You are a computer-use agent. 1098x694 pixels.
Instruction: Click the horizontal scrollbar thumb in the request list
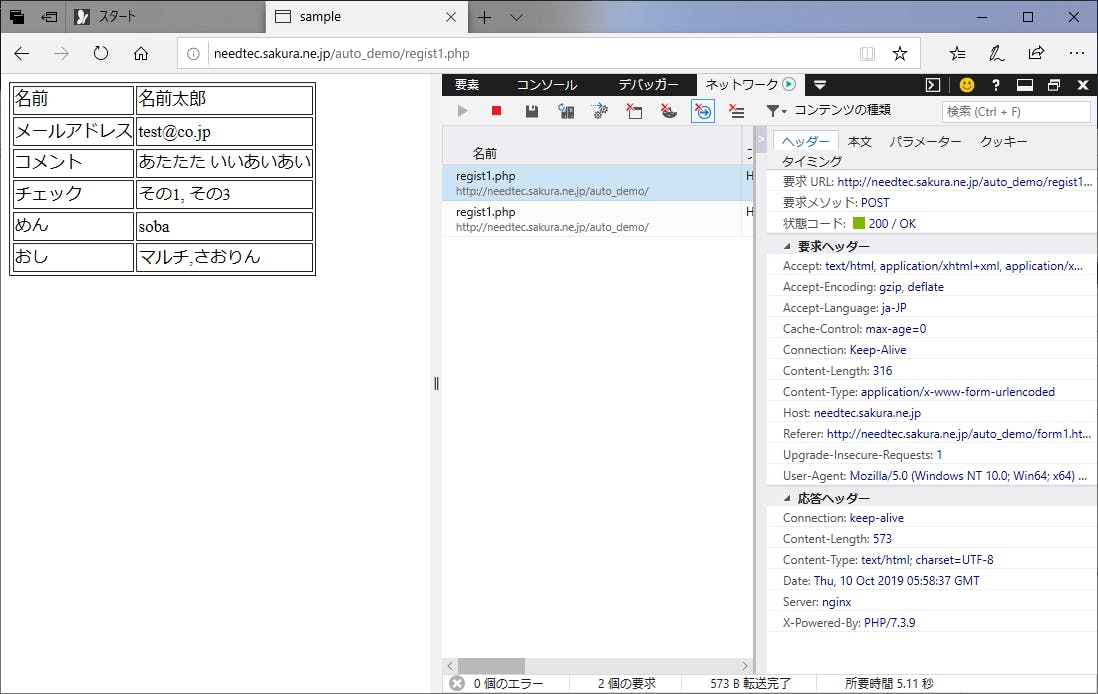[491, 665]
